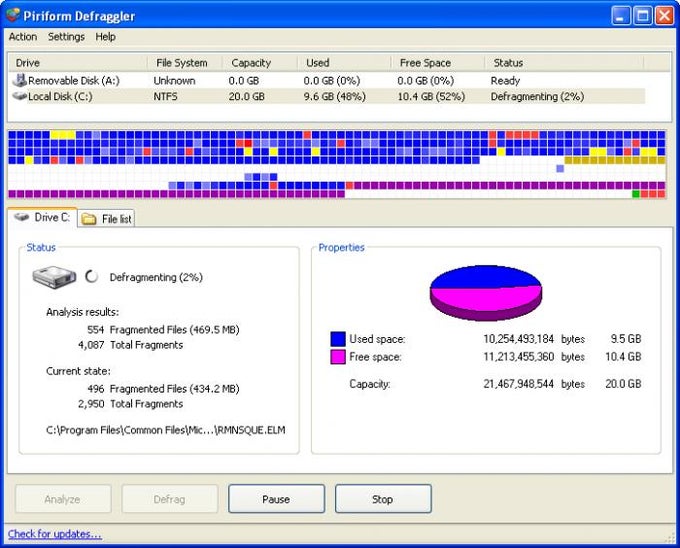680x548 pixels.
Task: Click the lone light-blue block in the empty map area
Action: pos(560,169)
